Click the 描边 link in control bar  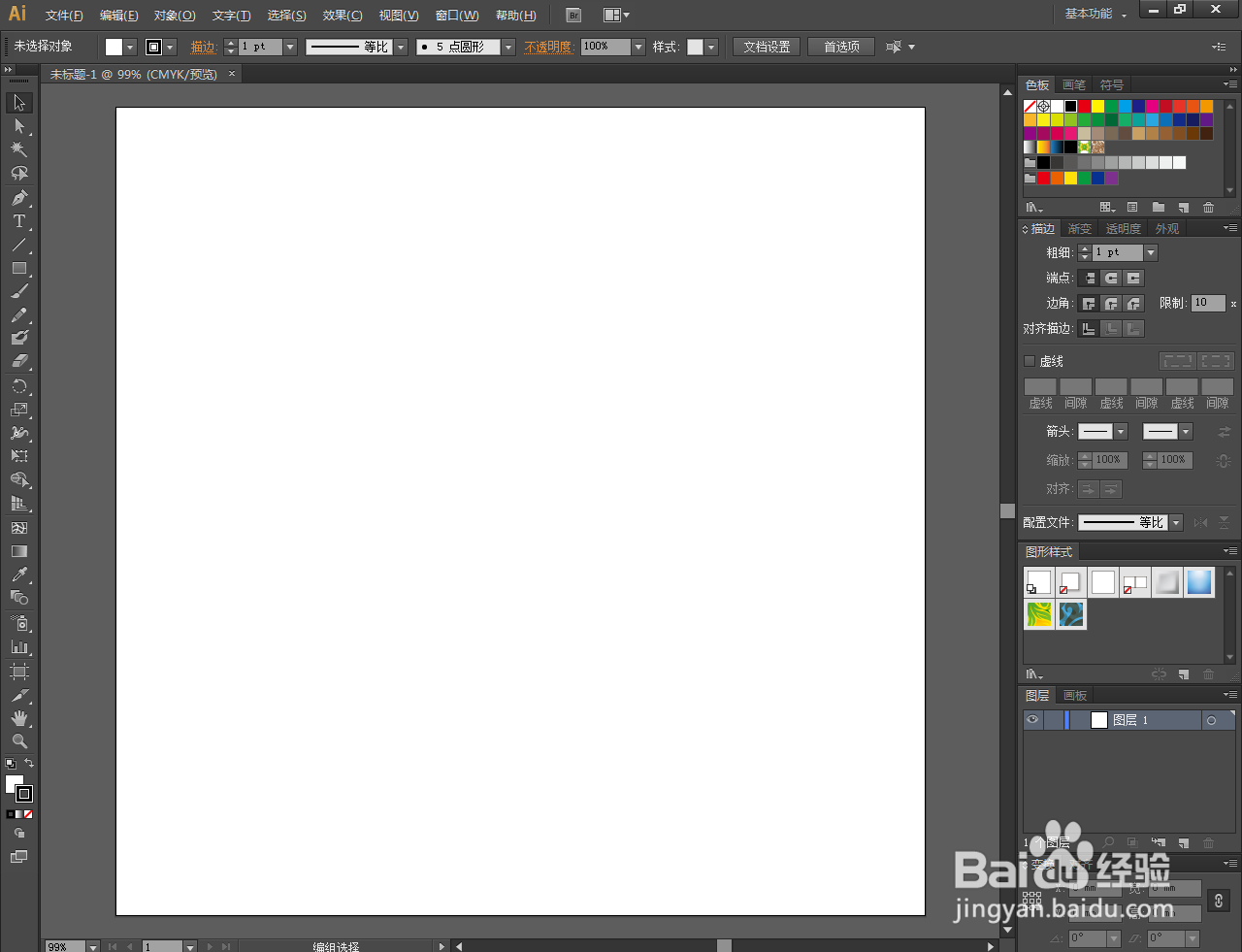click(x=203, y=47)
